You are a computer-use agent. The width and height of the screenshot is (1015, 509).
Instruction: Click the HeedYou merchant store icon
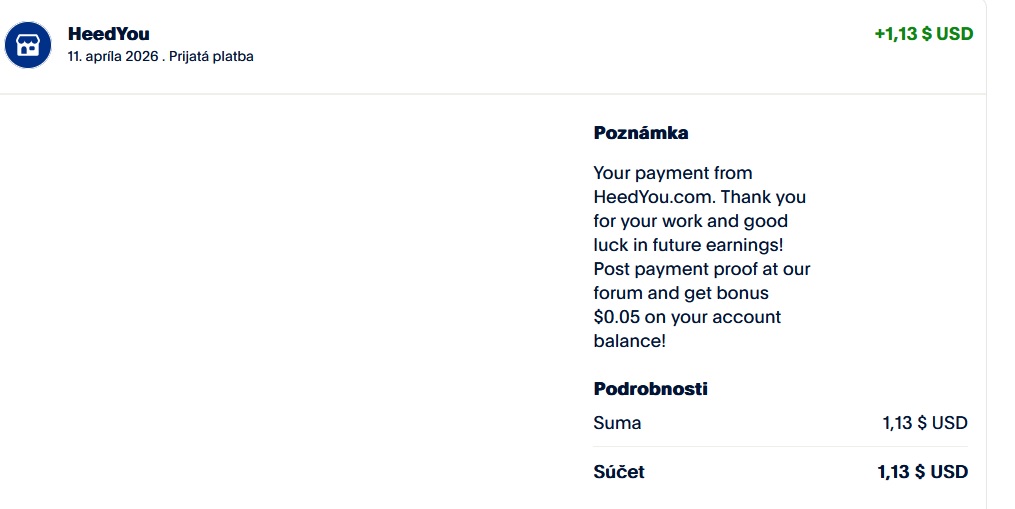28,45
